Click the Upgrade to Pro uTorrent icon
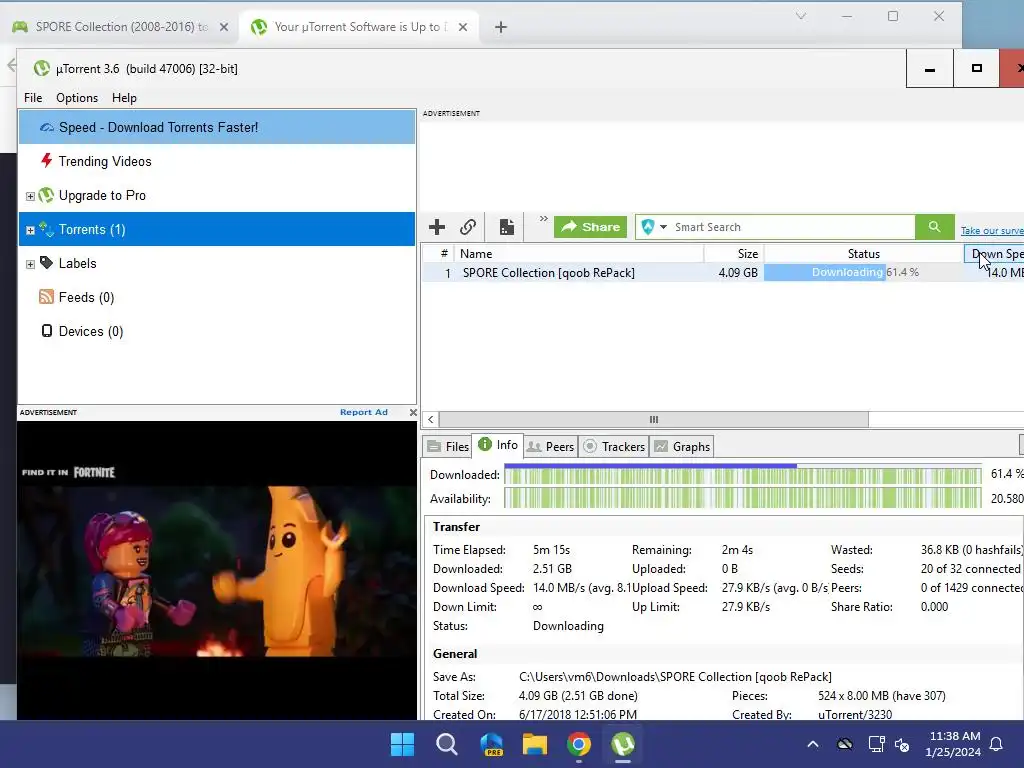This screenshot has width=1024, height=768. point(46,195)
